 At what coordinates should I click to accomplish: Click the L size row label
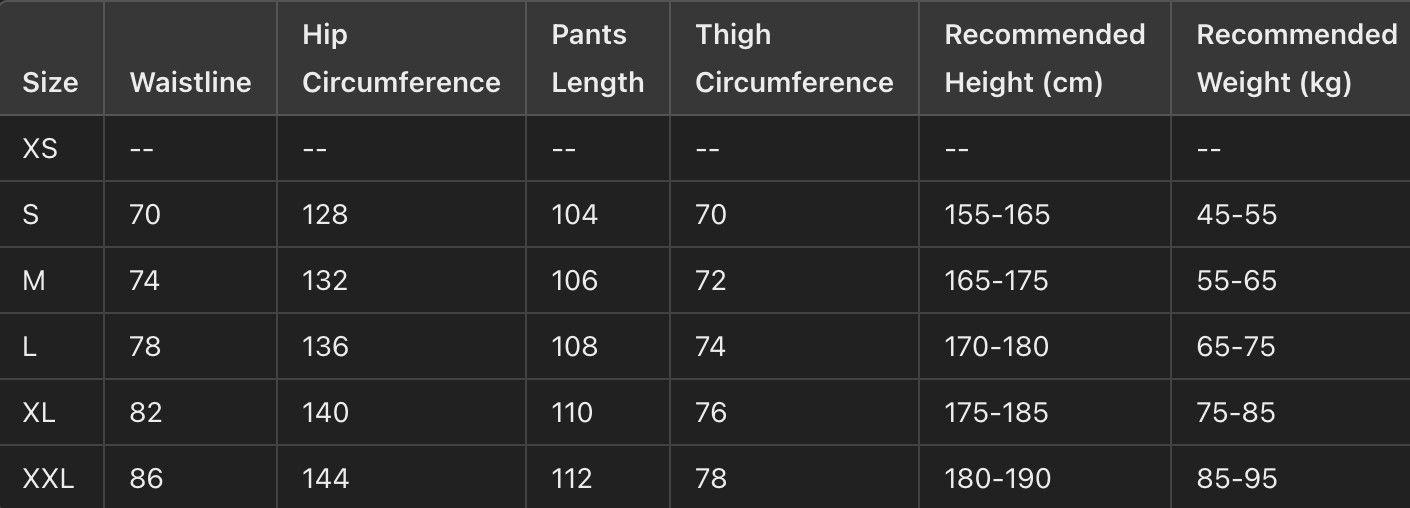tap(29, 346)
